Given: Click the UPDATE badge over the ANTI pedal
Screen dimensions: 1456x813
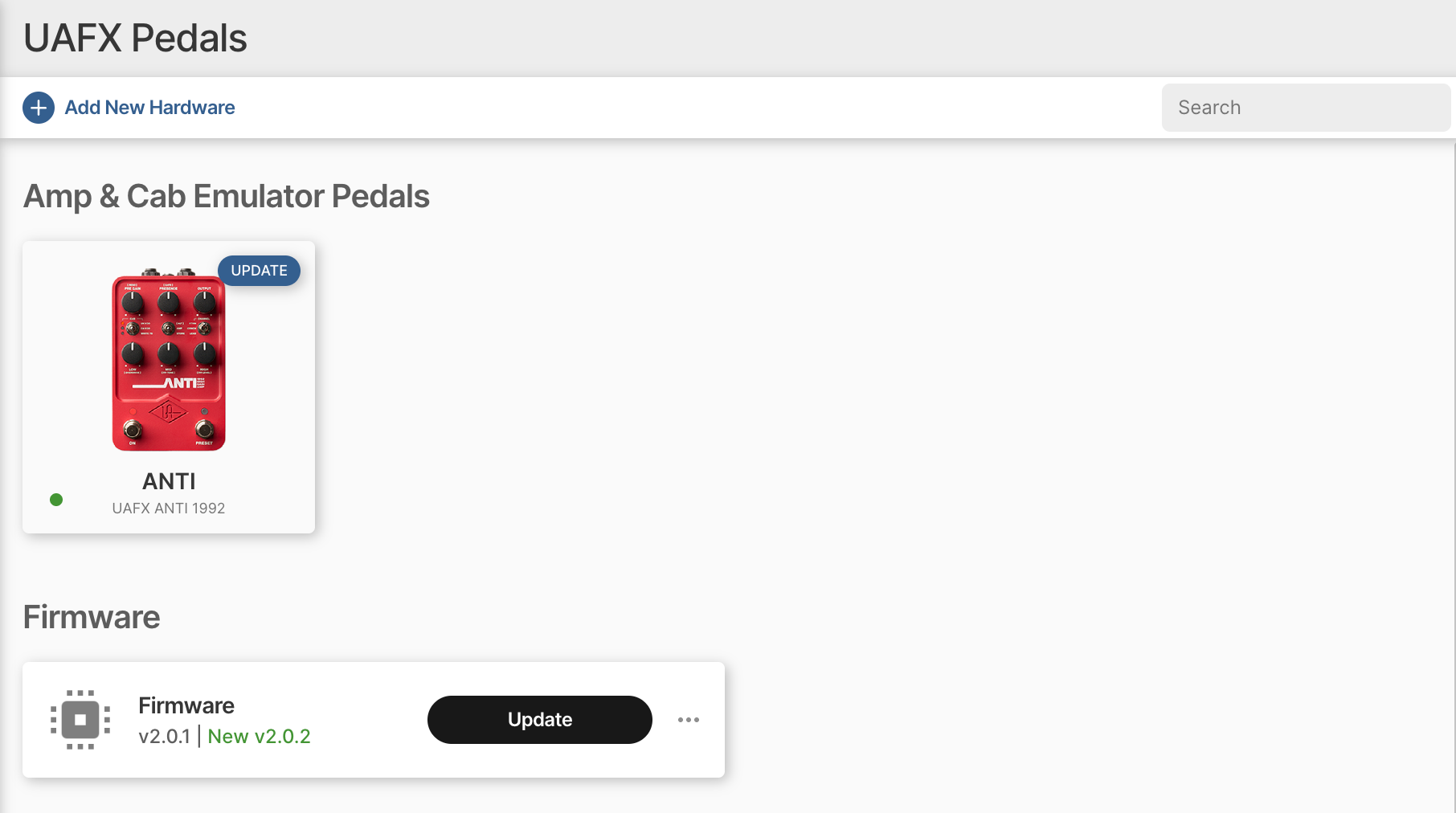Looking at the screenshot, I should coord(259,271).
